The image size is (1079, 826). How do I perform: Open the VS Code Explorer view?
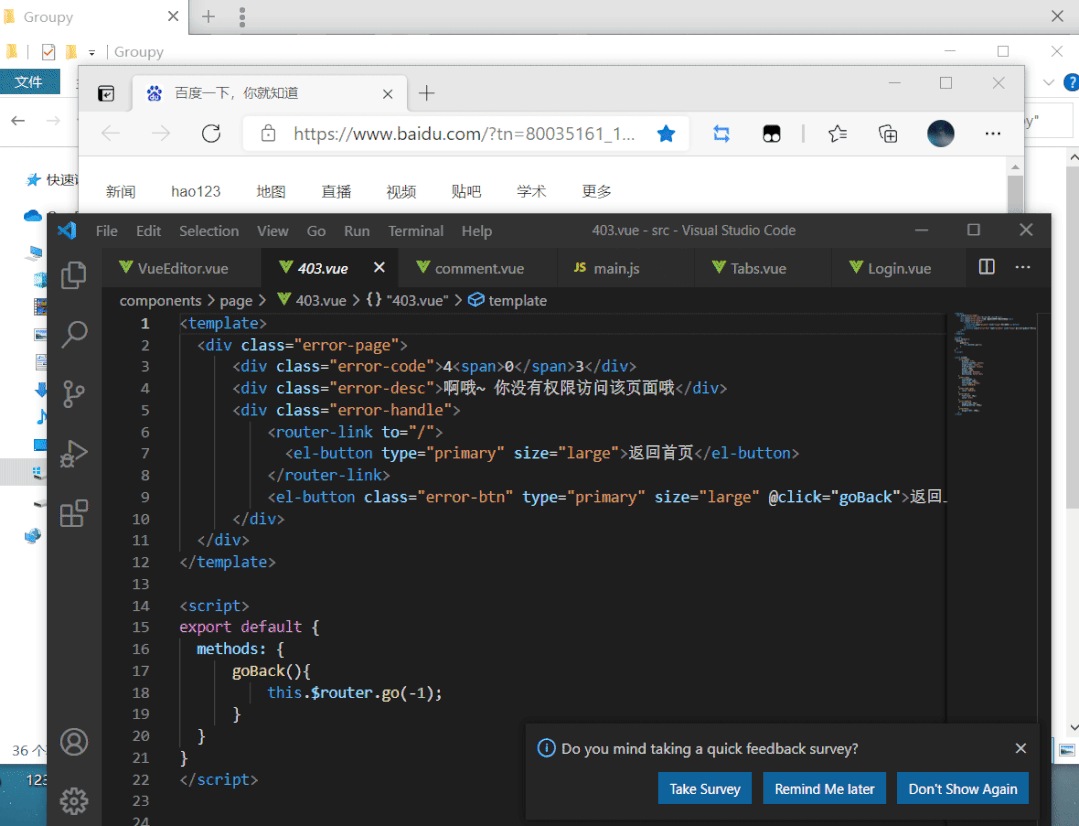74,275
